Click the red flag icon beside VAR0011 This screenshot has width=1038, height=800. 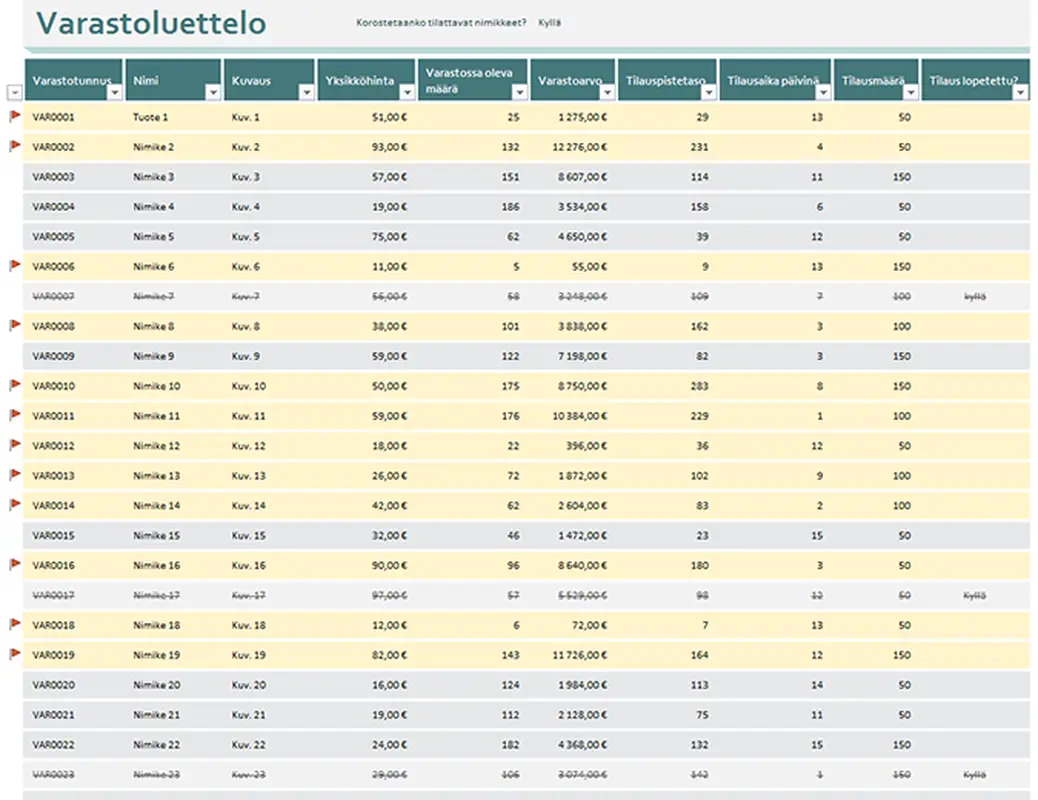(15, 415)
